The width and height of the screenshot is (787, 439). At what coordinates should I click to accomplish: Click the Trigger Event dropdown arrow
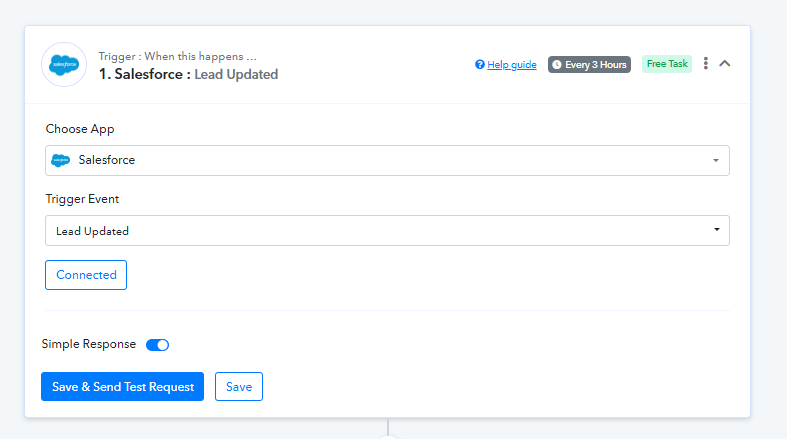pyautogui.click(x=717, y=230)
